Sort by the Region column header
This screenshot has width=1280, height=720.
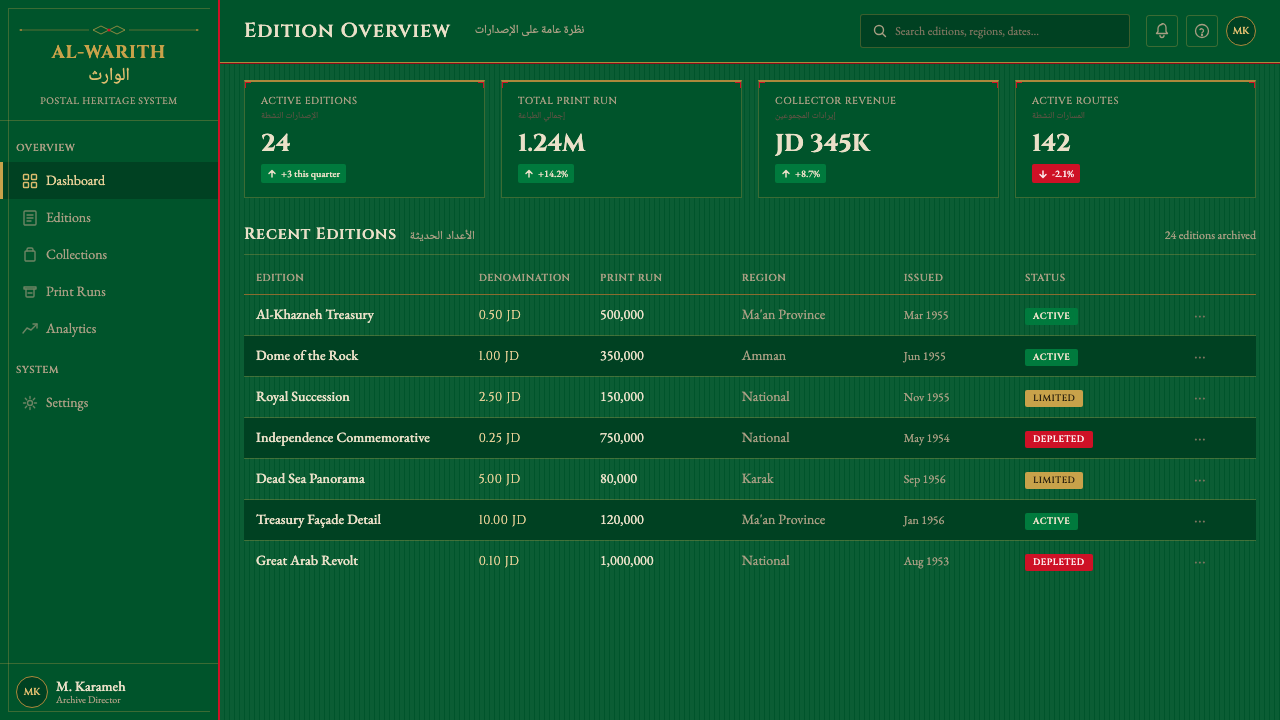tap(764, 278)
